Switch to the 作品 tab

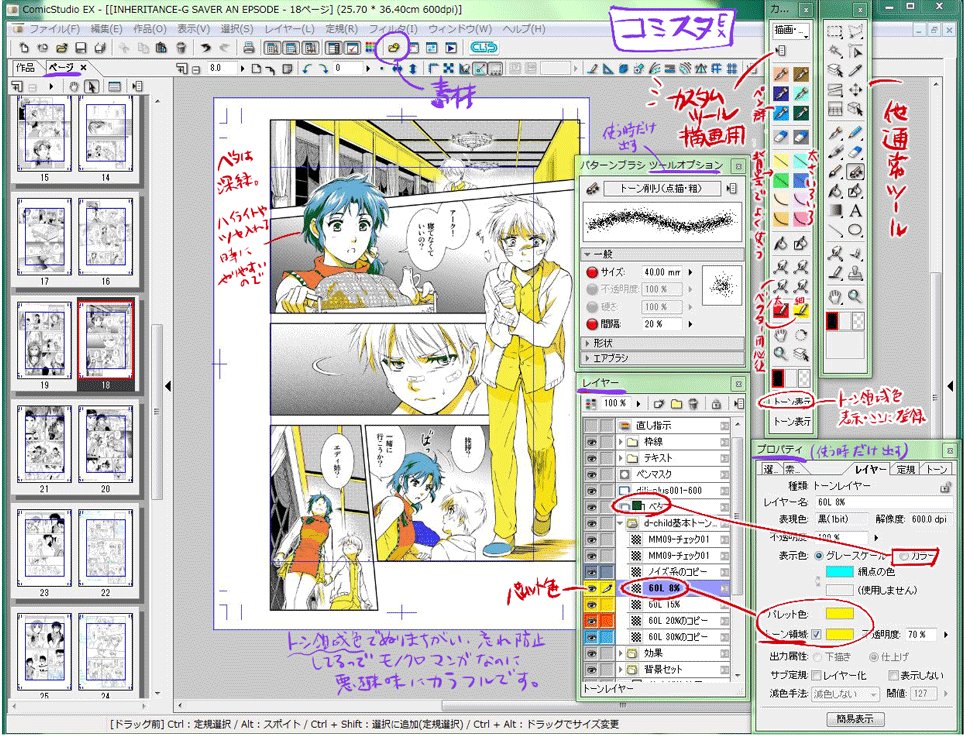[25, 67]
